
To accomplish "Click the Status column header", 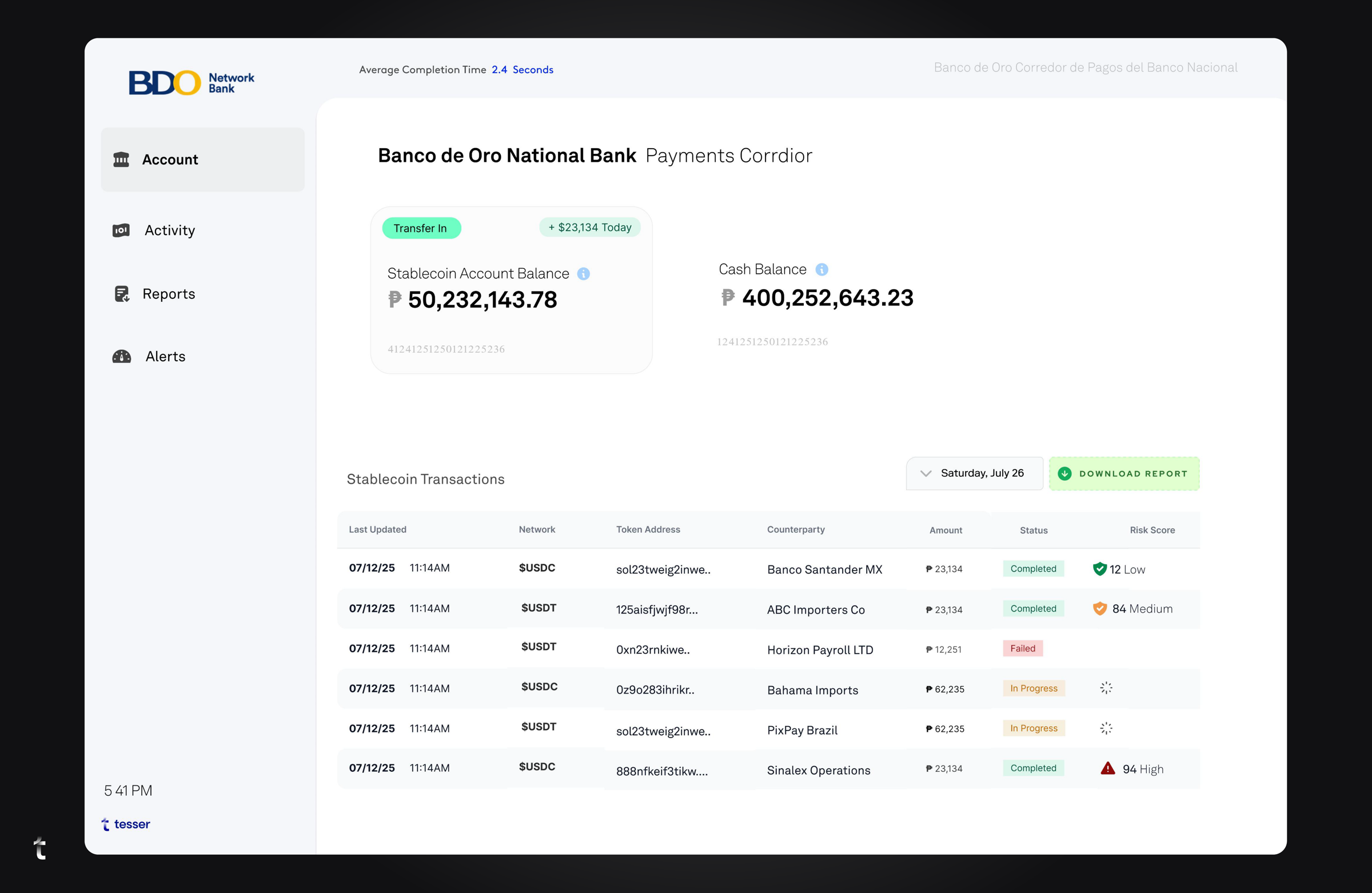I will (1034, 531).
